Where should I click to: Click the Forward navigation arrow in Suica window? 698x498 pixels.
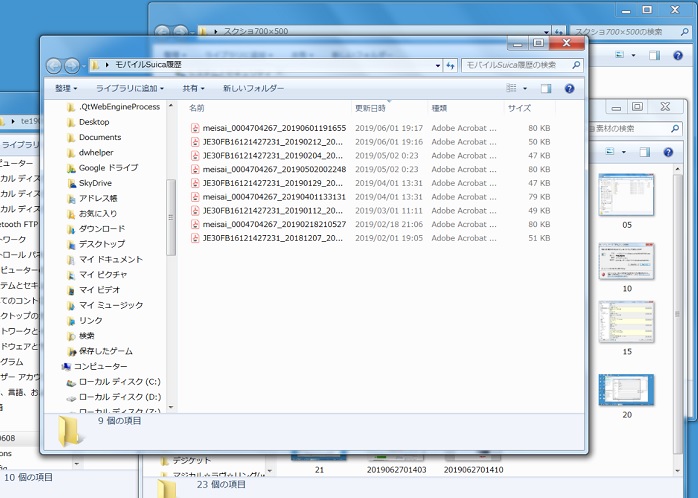coord(72,66)
